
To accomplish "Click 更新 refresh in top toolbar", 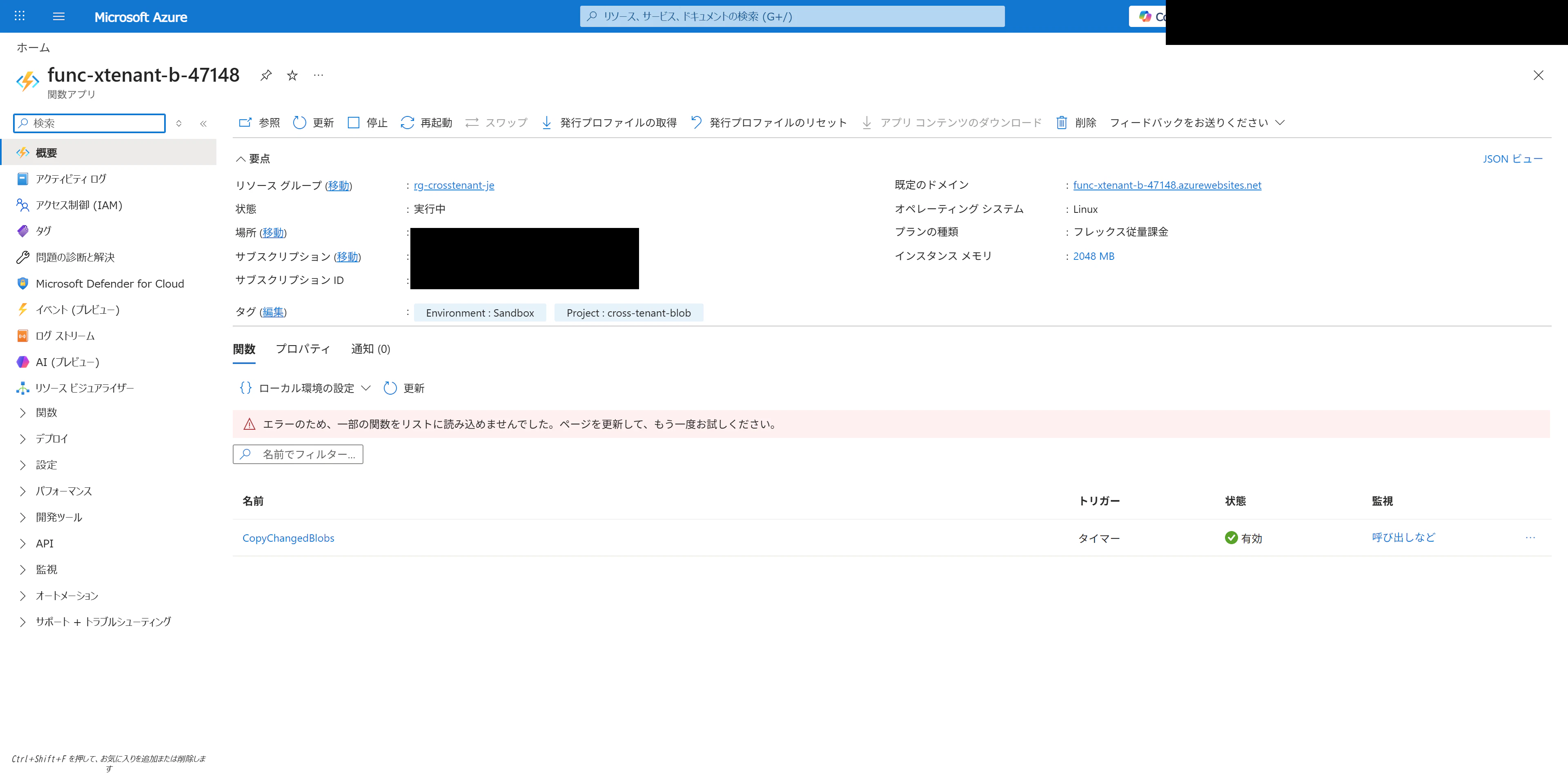I will [314, 123].
